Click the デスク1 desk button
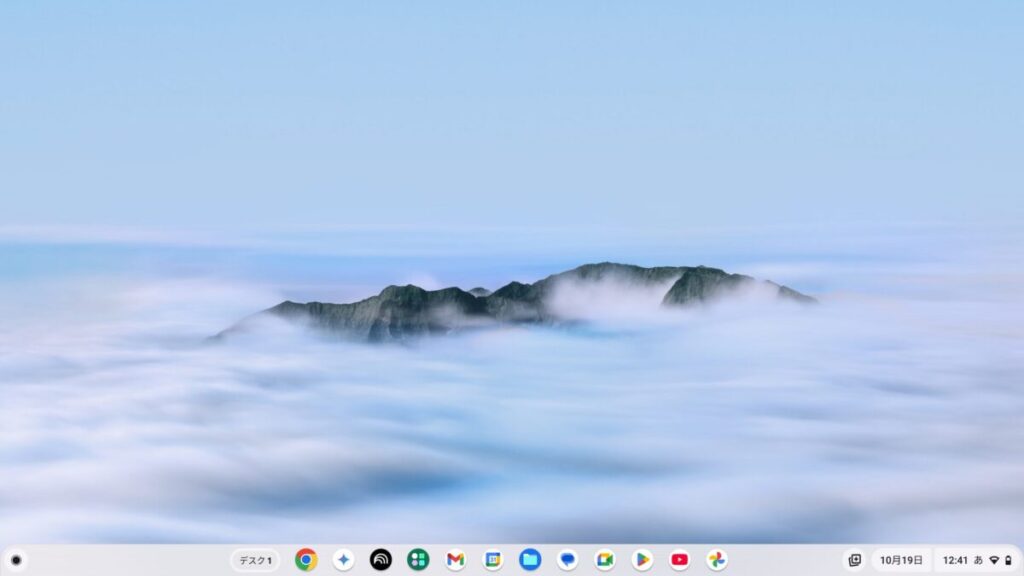Screen dimensions: 1024x576 (255, 560)
